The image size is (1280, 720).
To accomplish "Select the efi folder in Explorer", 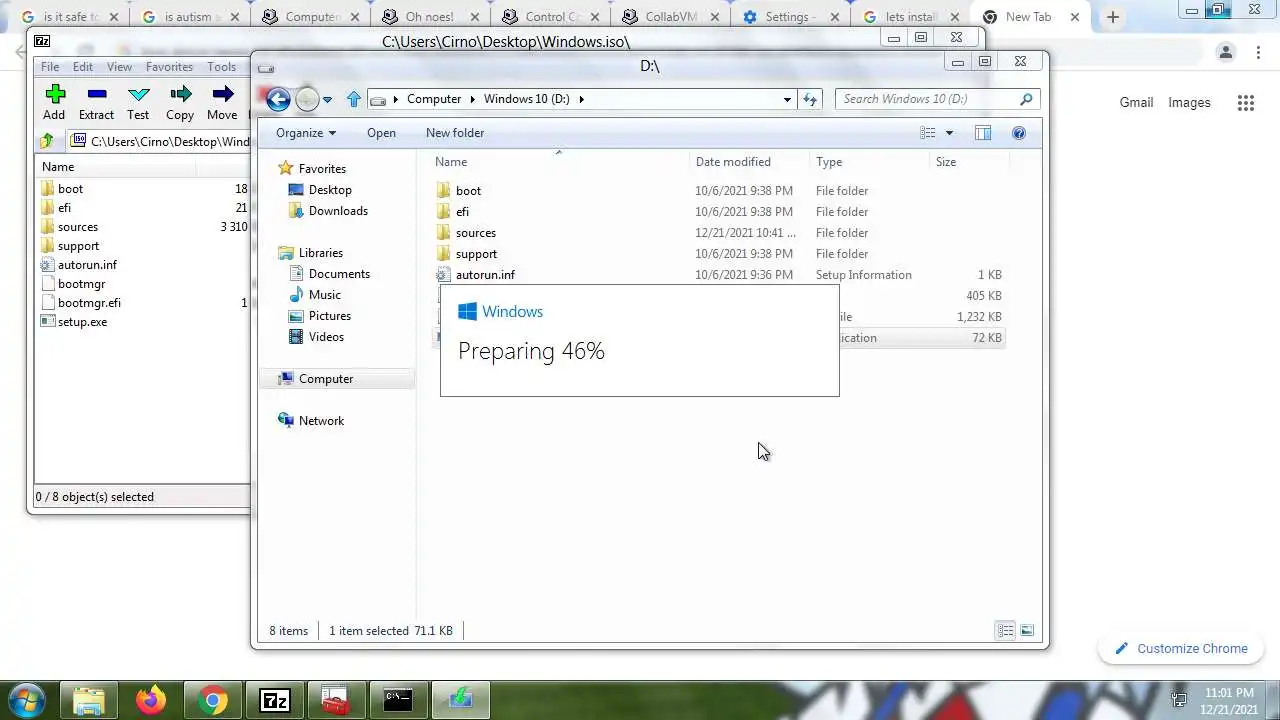I will (x=462, y=212).
